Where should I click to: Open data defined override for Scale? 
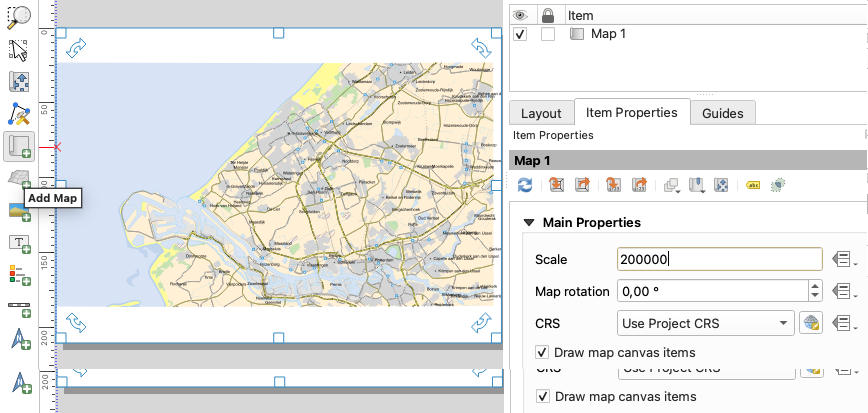(x=842, y=259)
